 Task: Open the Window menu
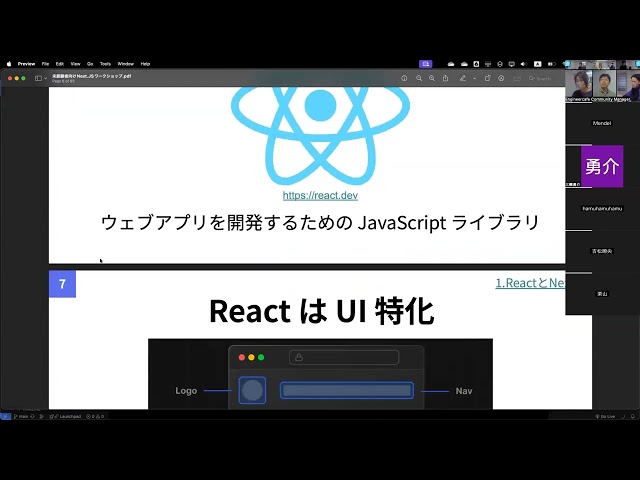pos(126,64)
